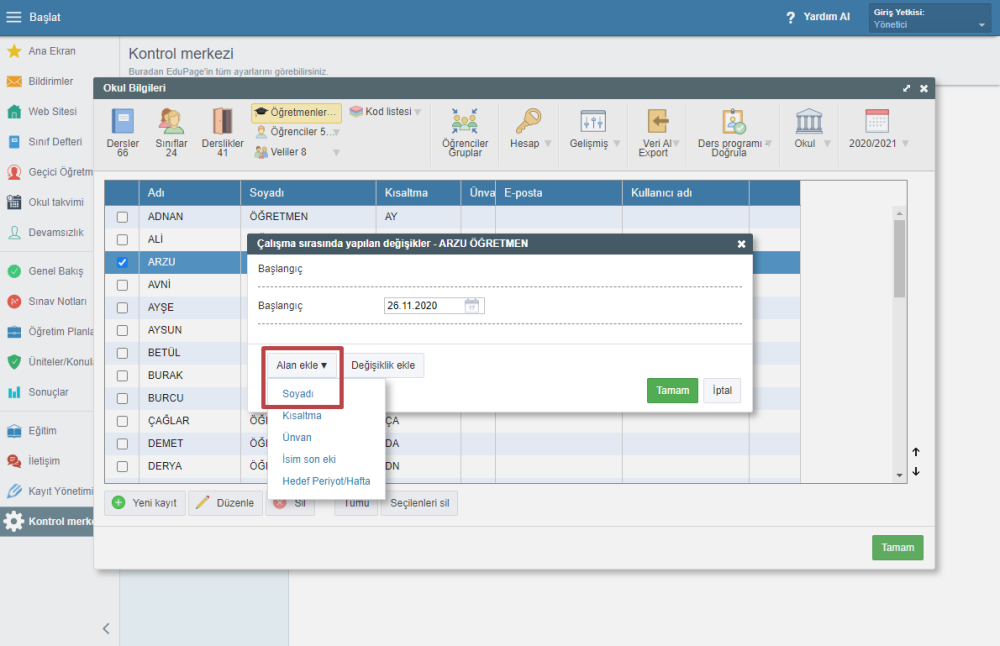The image size is (1000, 646).
Task: Expand the Gelişmiş dropdown arrow
Action: pyautogui.click(x=617, y=143)
